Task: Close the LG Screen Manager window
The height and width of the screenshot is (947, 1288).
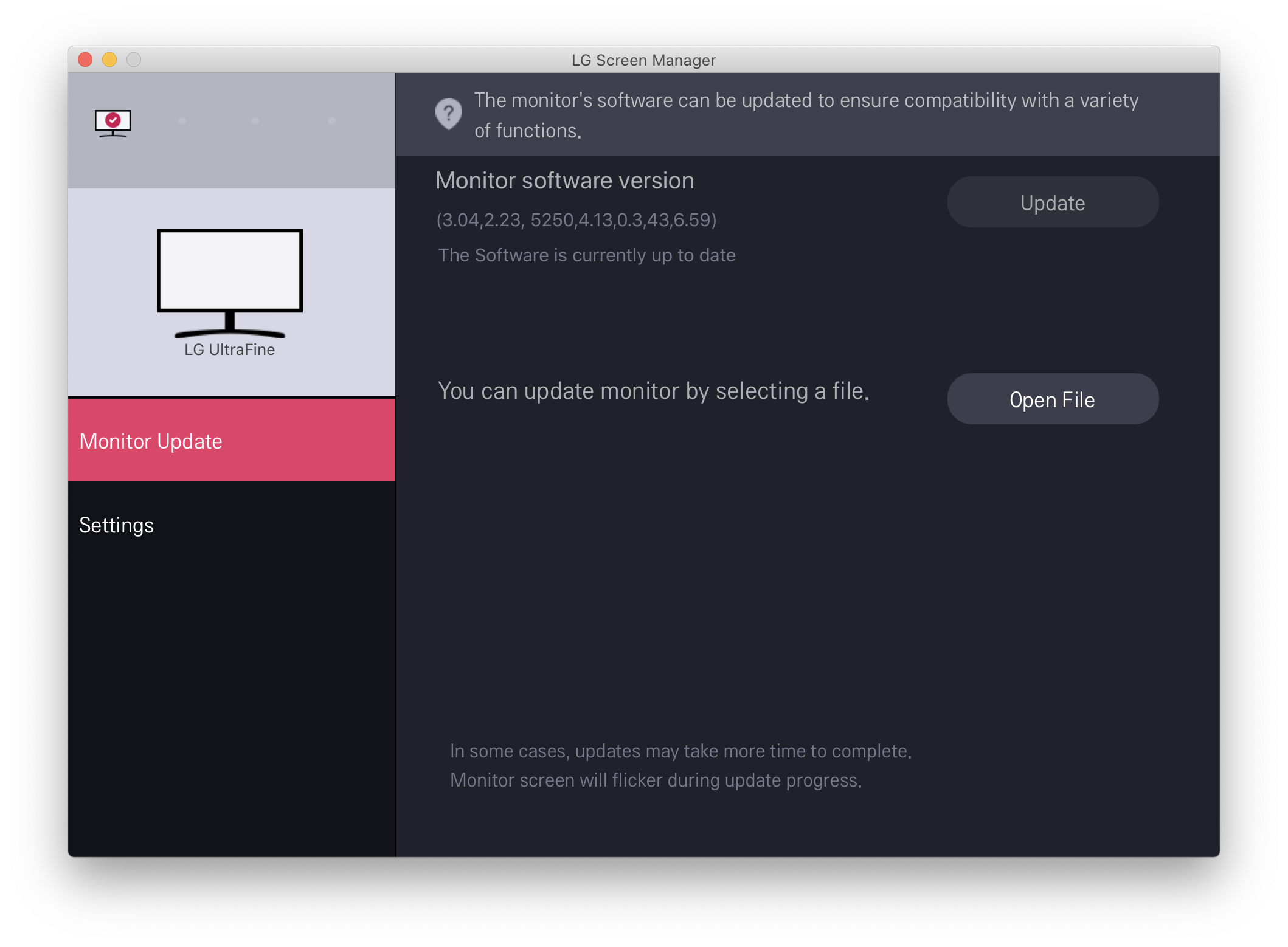Action: [x=85, y=60]
